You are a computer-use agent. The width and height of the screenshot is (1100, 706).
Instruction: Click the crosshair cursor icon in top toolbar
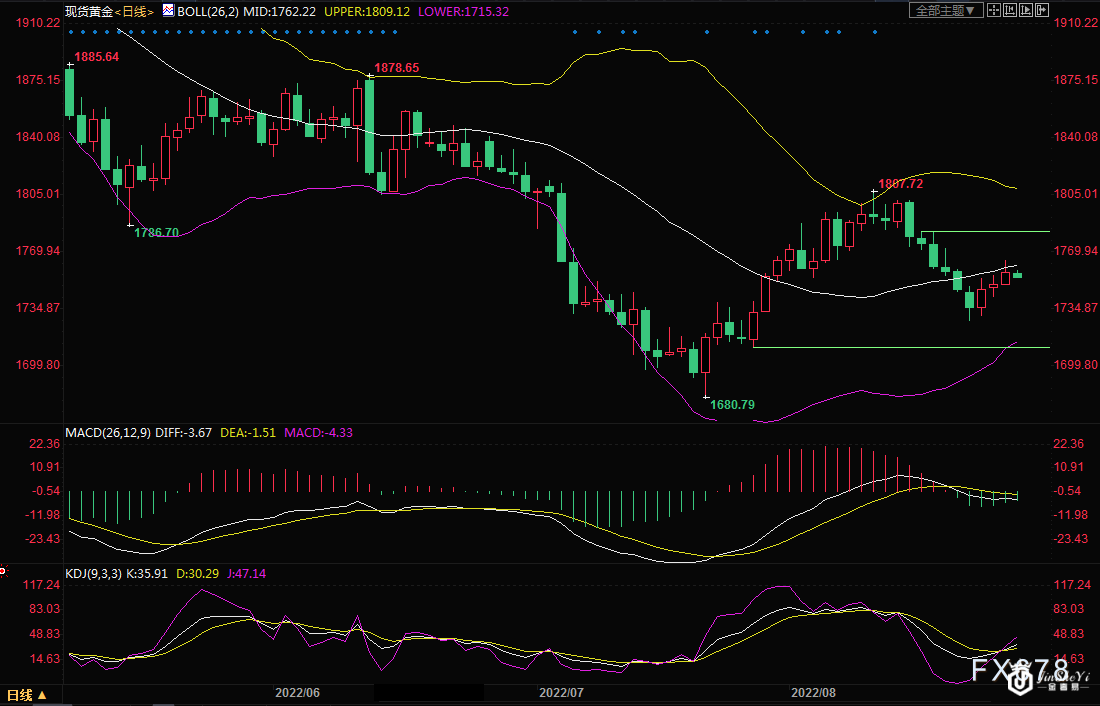(x=993, y=10)
